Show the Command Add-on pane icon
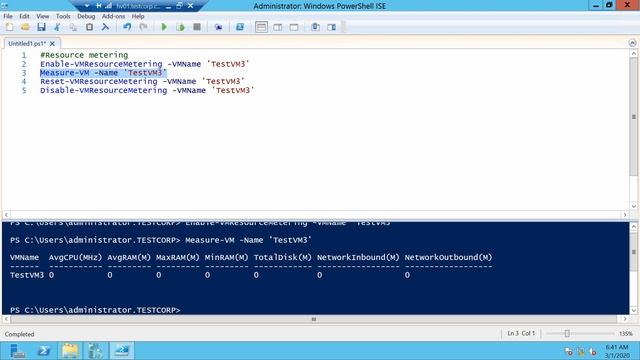This screenshot has width=640, height=360. [x=331, y=27]
